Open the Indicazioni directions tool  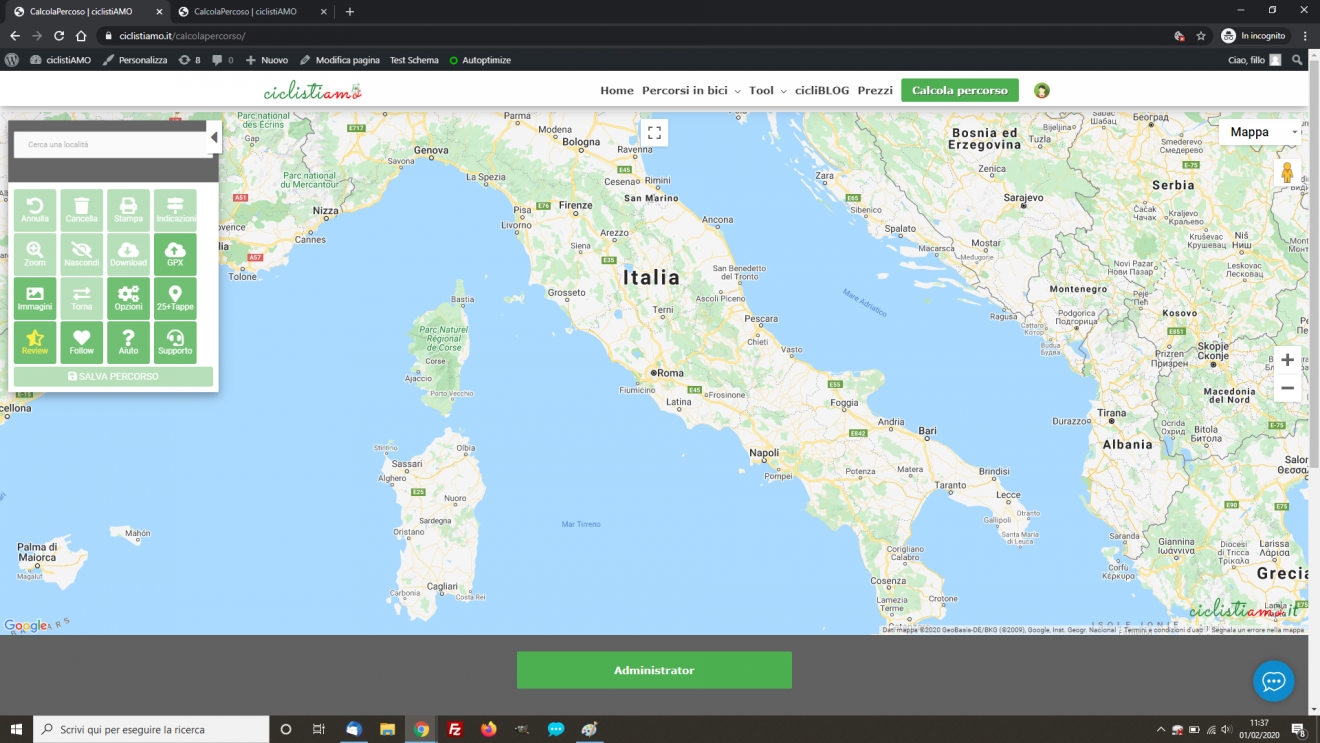(x=175, y=210)
